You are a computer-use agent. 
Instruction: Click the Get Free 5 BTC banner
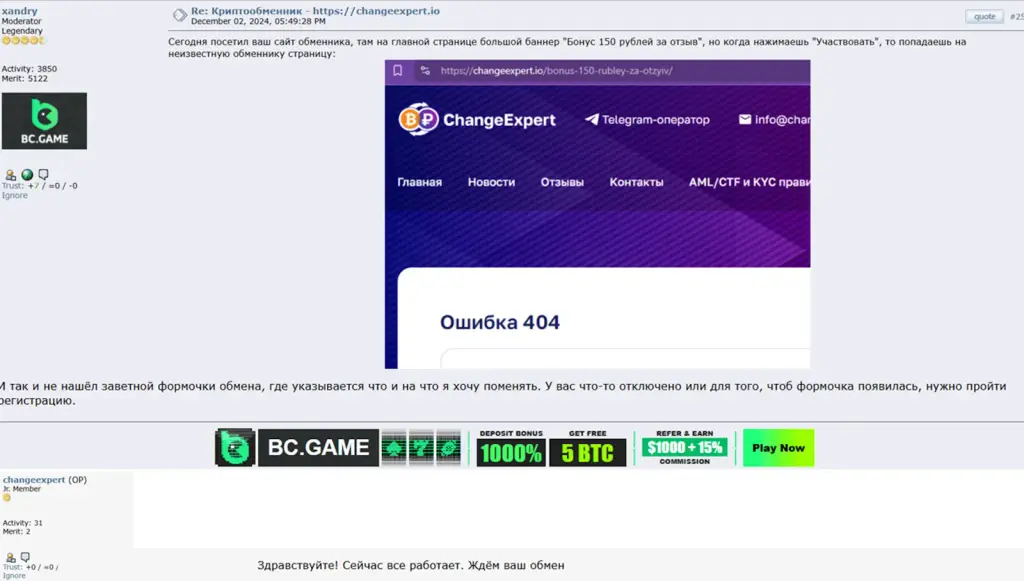[587, 447]
